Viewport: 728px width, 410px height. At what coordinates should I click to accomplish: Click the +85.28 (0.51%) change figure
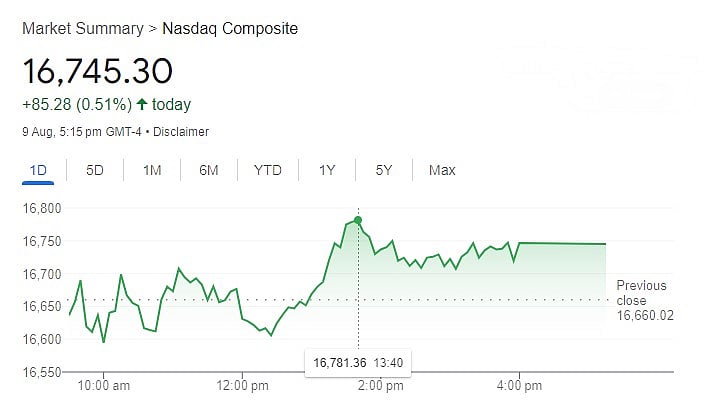pyautogui.click(x=76, y=105)
